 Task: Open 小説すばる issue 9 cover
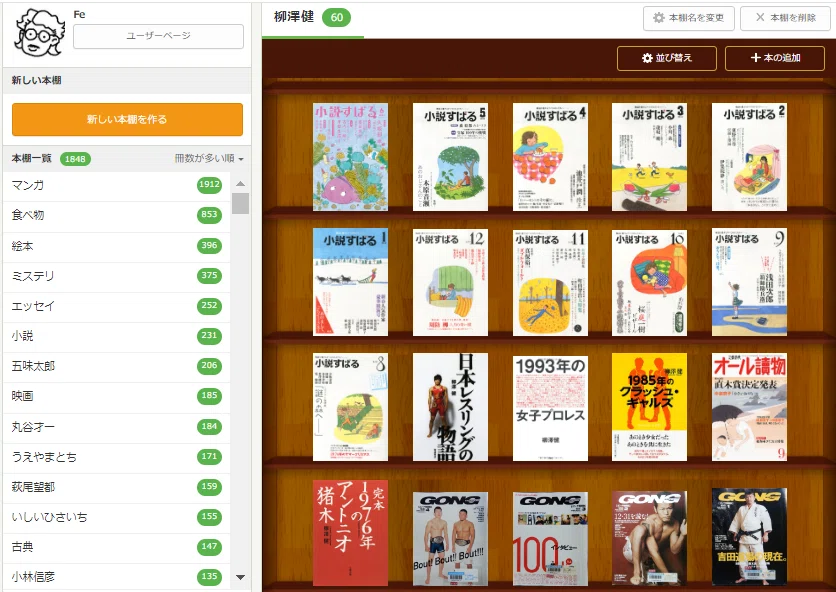[749, 282]
